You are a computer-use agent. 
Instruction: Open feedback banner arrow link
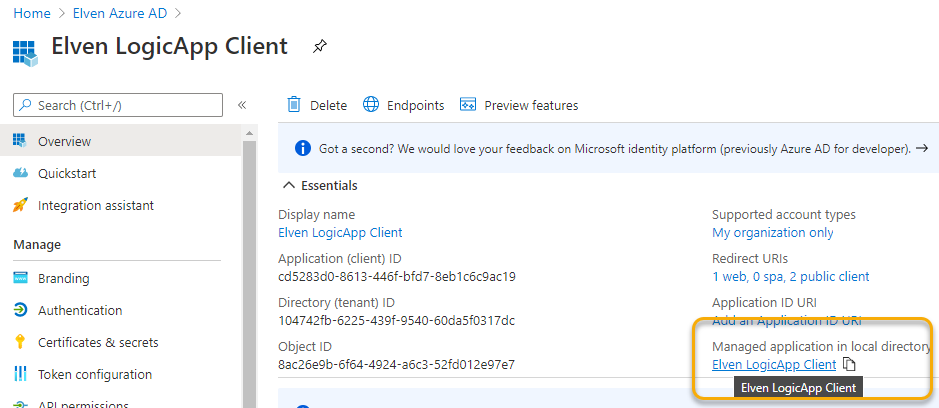click(922, 148)
